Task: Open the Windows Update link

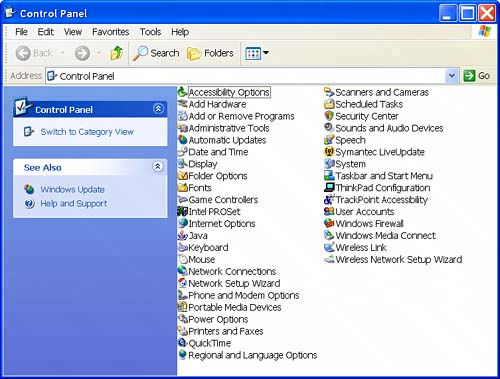Action: tap(72, 189)
